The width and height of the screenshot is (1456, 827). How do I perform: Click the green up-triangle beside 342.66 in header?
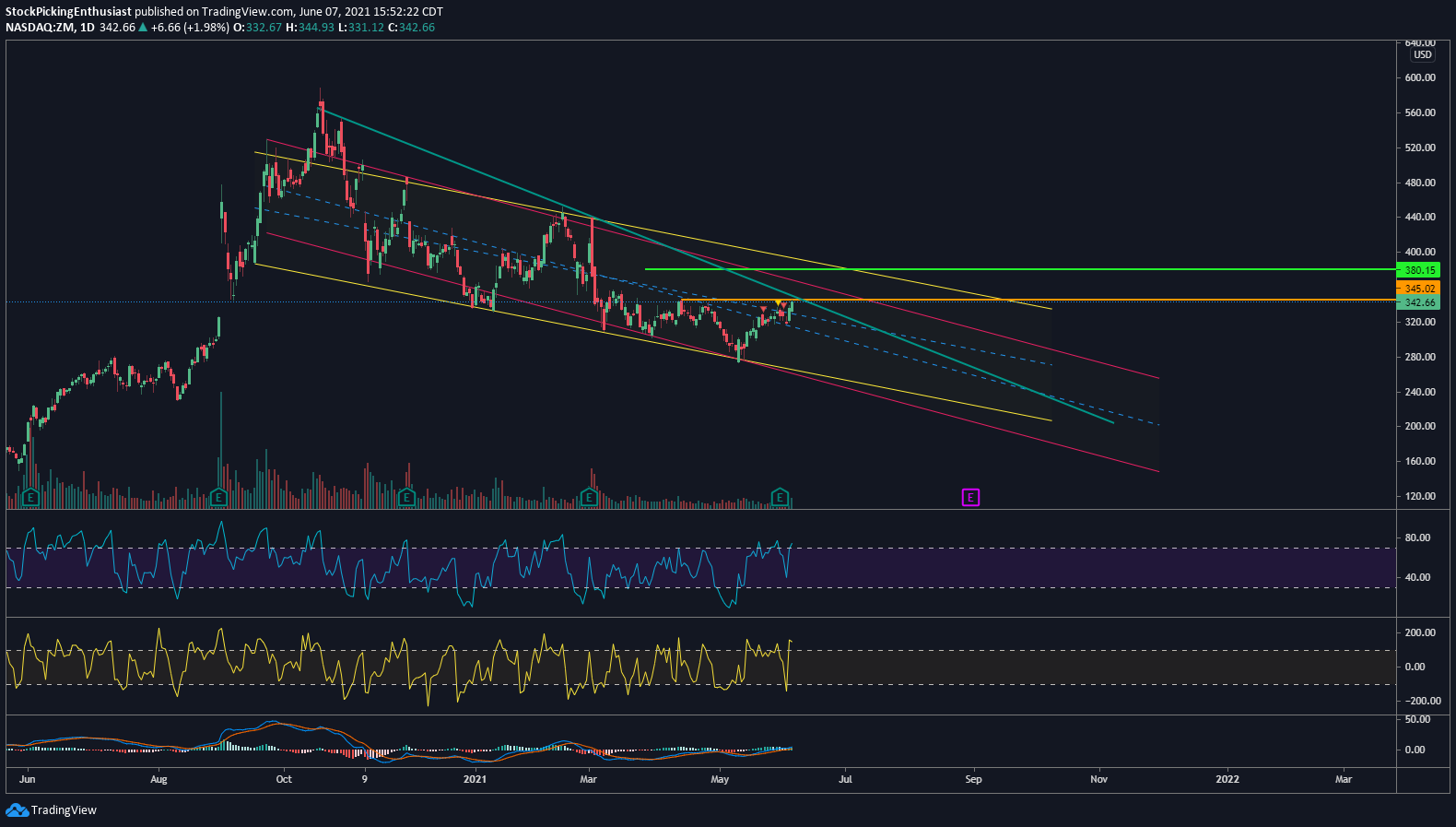(143, 28)
